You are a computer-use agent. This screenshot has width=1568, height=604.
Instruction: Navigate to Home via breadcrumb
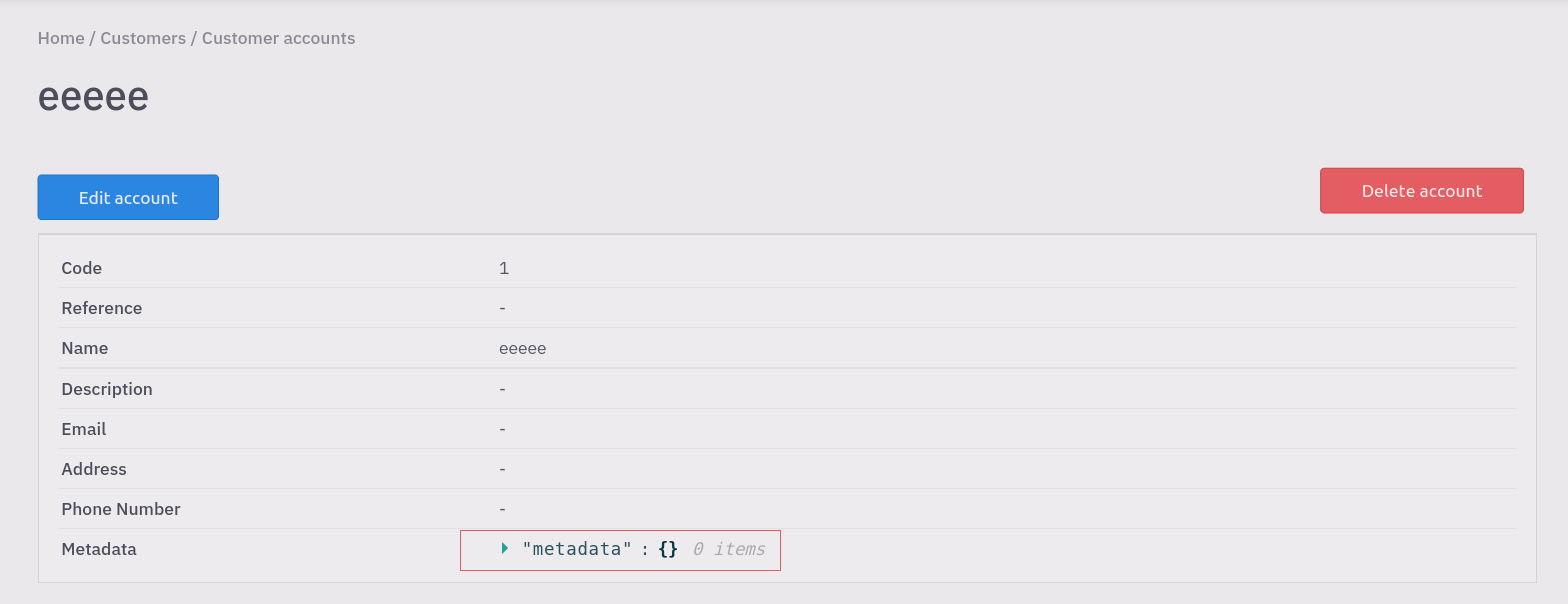(x=60, y=38)
